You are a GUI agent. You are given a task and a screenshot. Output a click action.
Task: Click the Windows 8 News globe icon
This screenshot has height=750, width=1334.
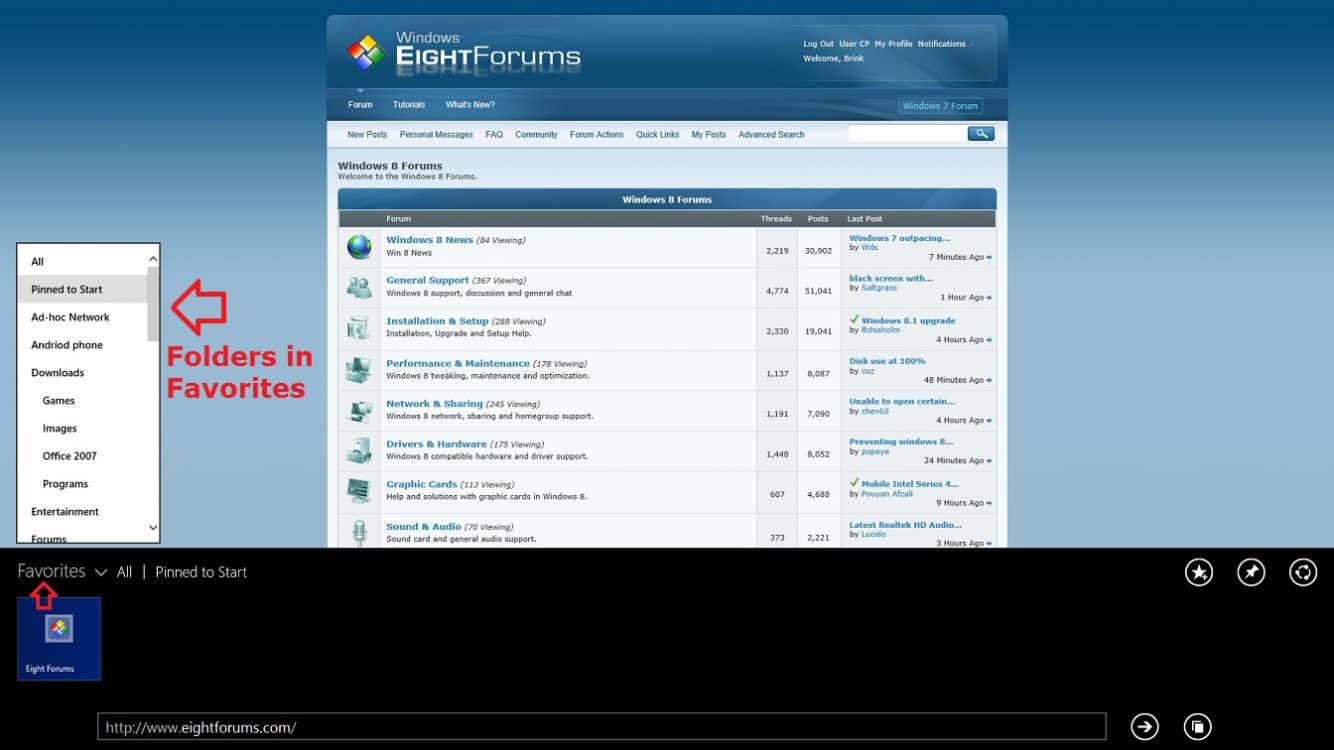point(359,246)
